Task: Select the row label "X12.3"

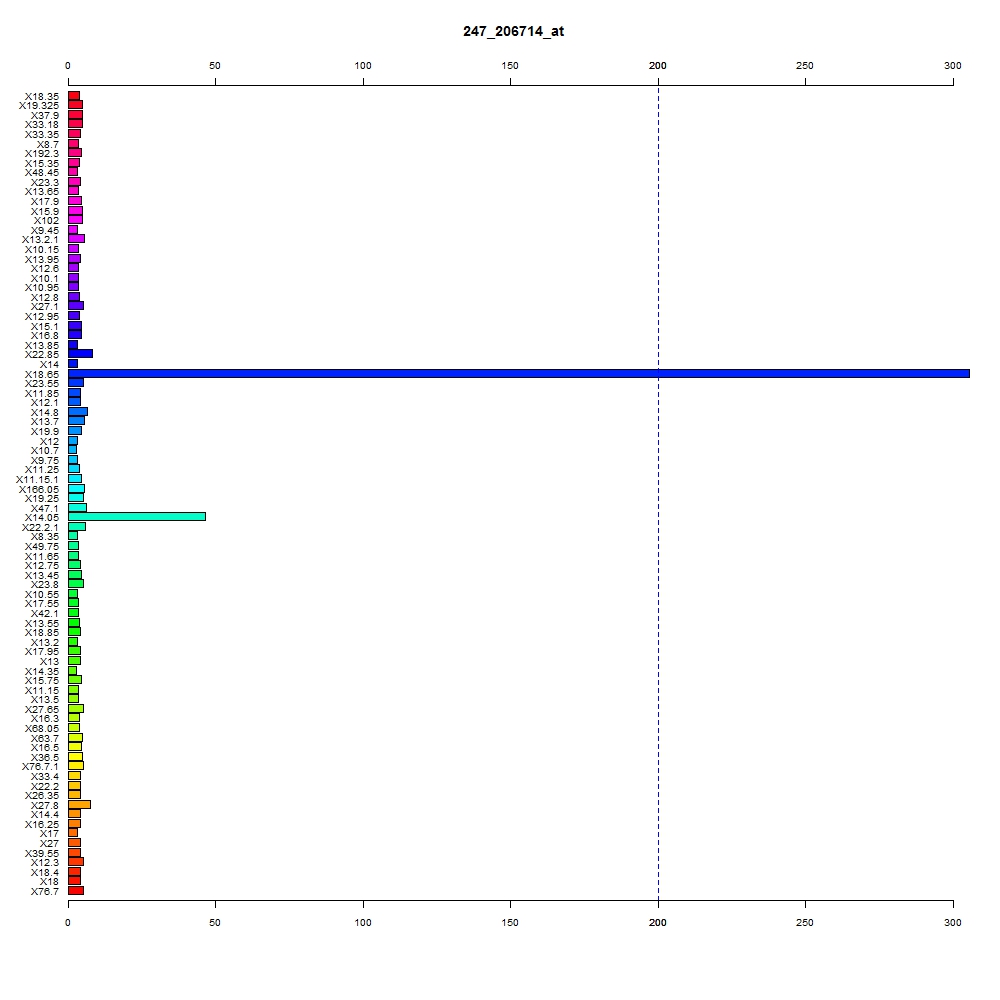Action: (45, 863)
